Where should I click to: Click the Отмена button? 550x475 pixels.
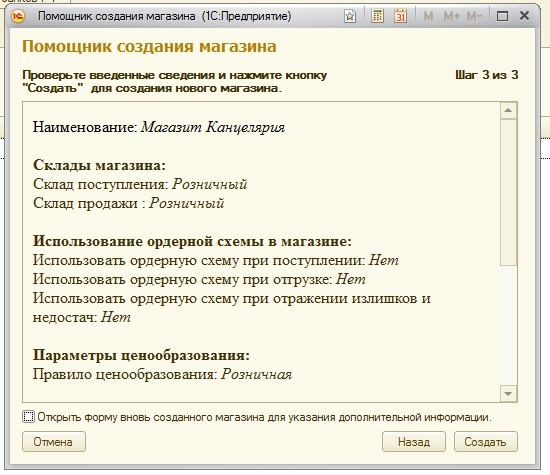[x=54, y=442]
